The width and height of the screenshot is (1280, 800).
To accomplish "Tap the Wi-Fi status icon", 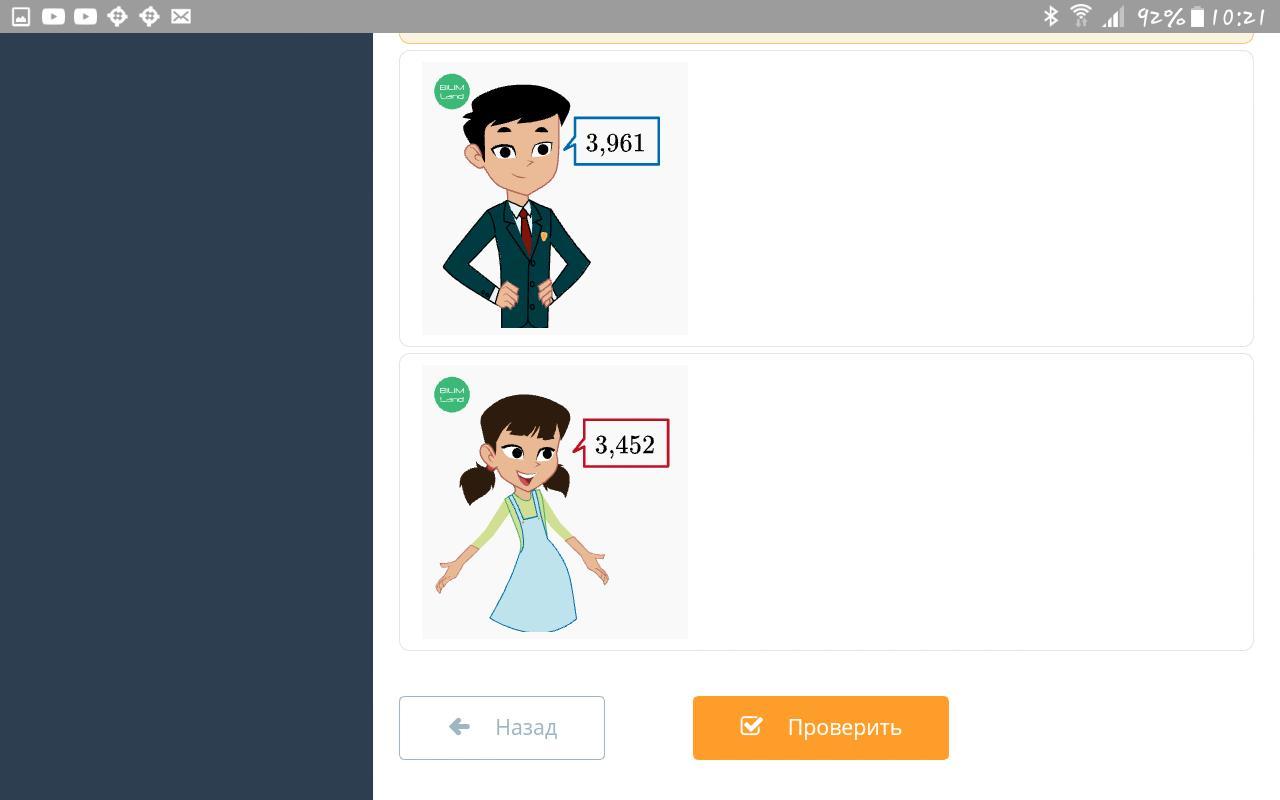I will pyautogui.click(x=1081, y=16).
